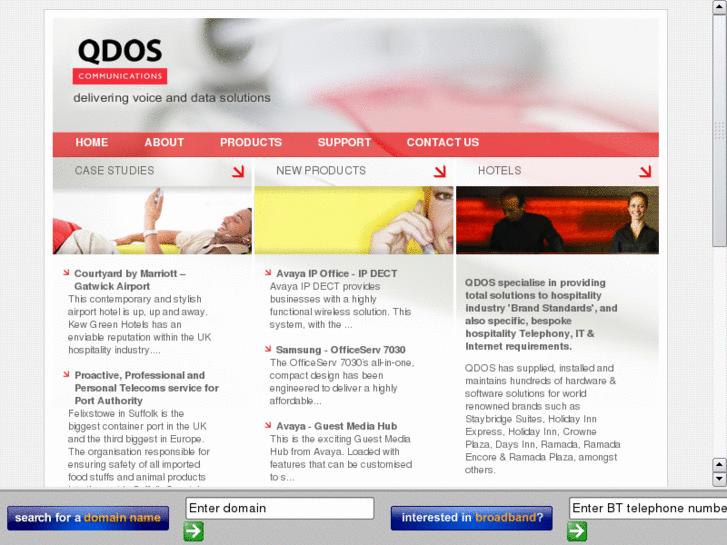
Task: Click the red bullet arrow beside Avaya IP Office
Action: pyautogui.click(x=268, y=273)
